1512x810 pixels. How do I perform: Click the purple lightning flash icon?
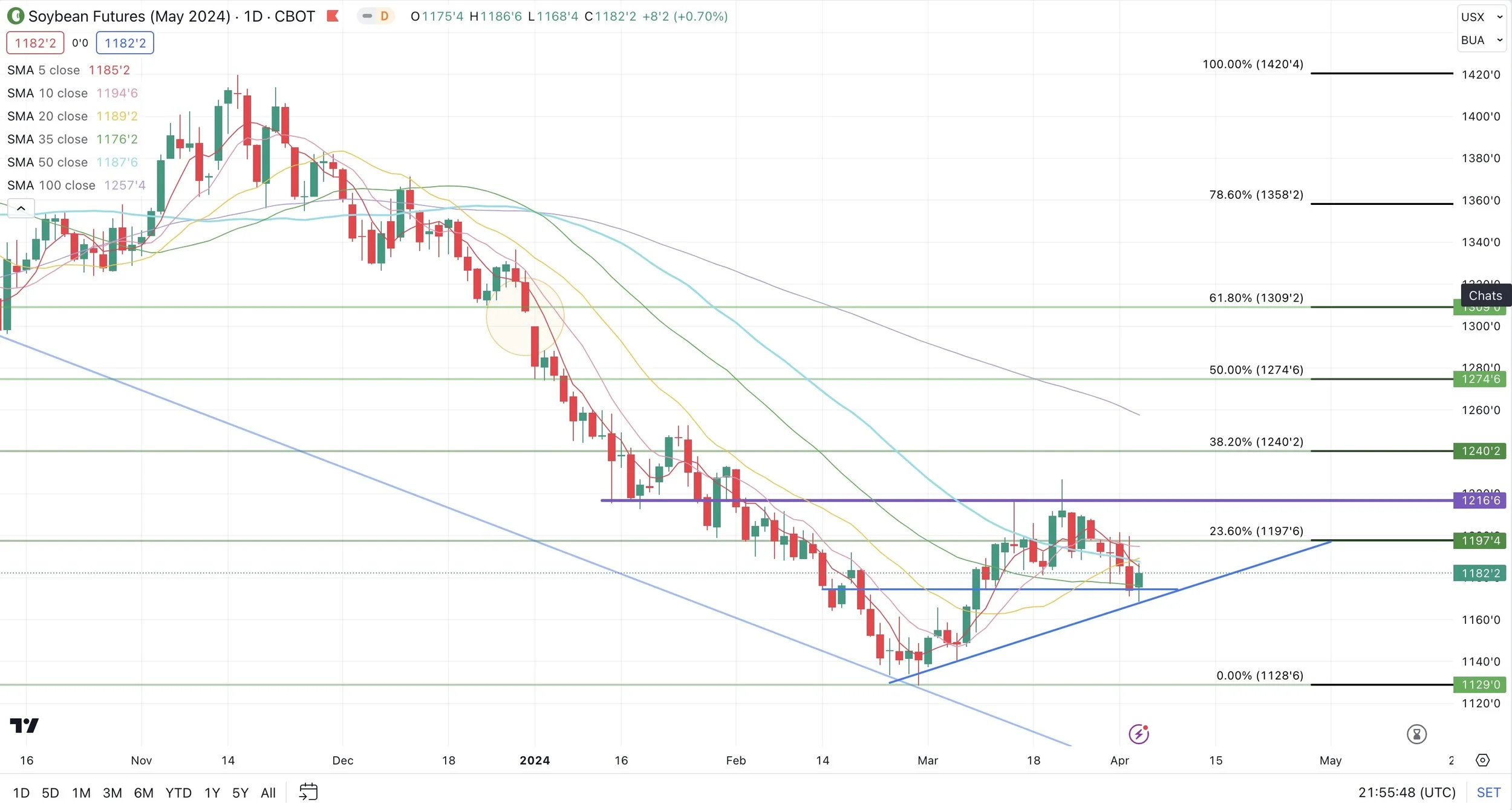click(x=1139, y=734)
